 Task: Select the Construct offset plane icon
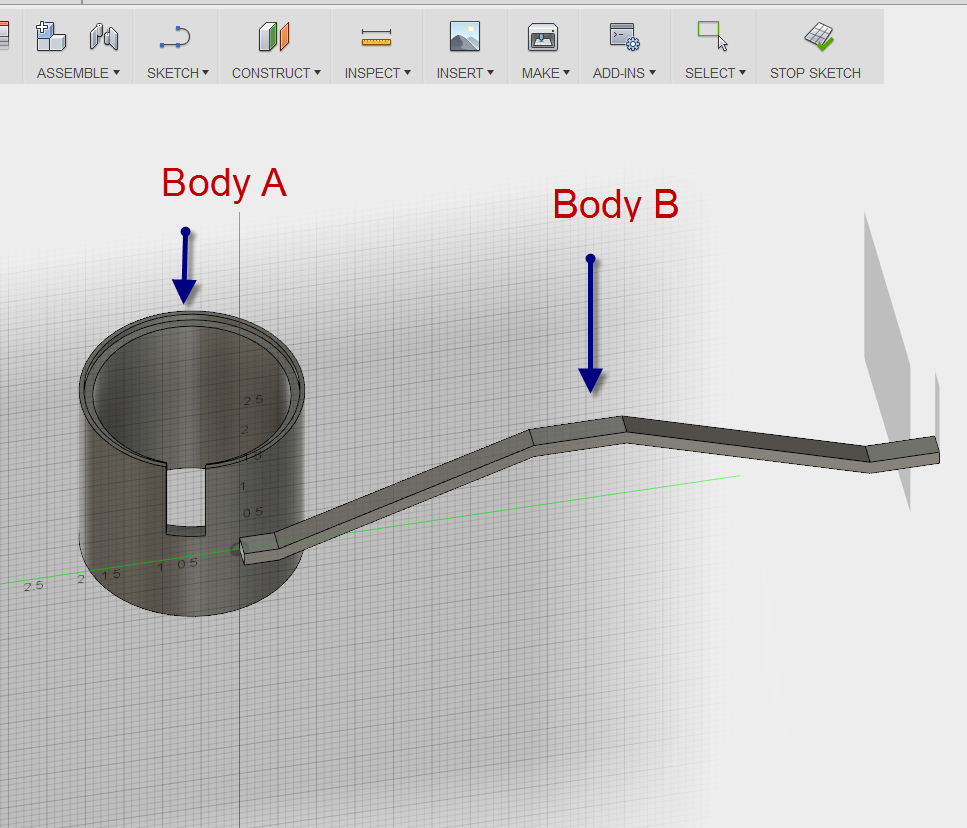tap(274, 37)
